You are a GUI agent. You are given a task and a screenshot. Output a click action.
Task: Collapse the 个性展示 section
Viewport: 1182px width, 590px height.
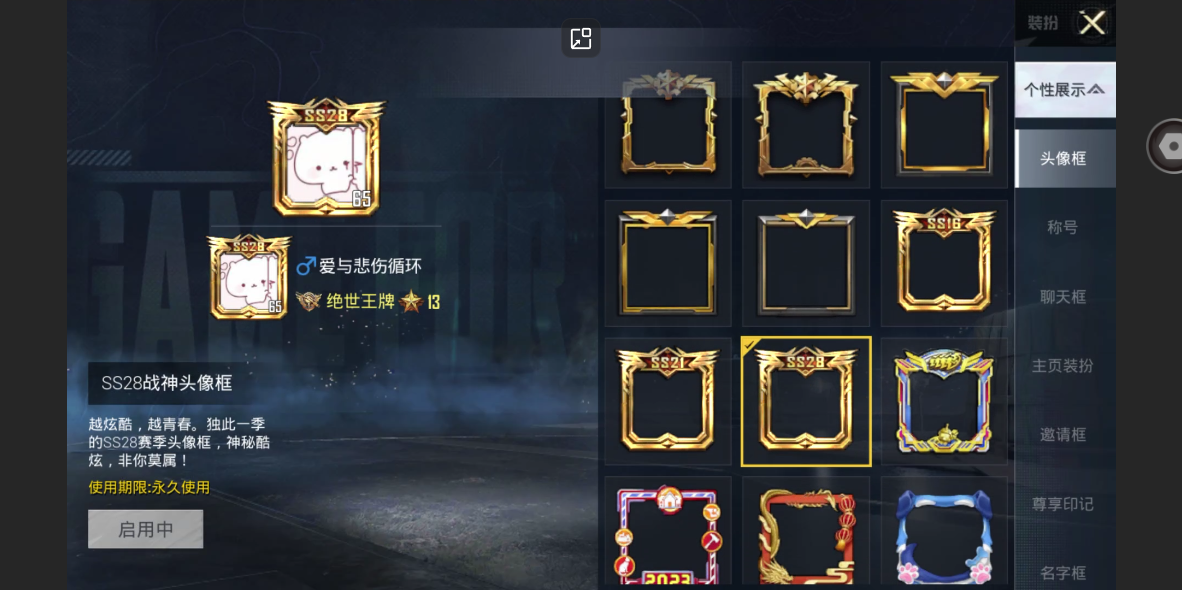coord(1064,90)
